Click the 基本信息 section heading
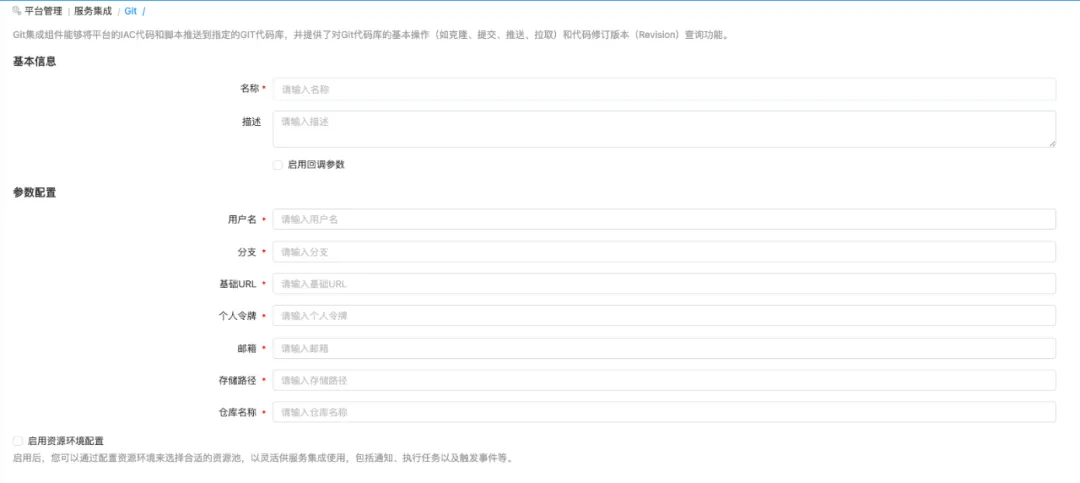 (x=34, y=61)
